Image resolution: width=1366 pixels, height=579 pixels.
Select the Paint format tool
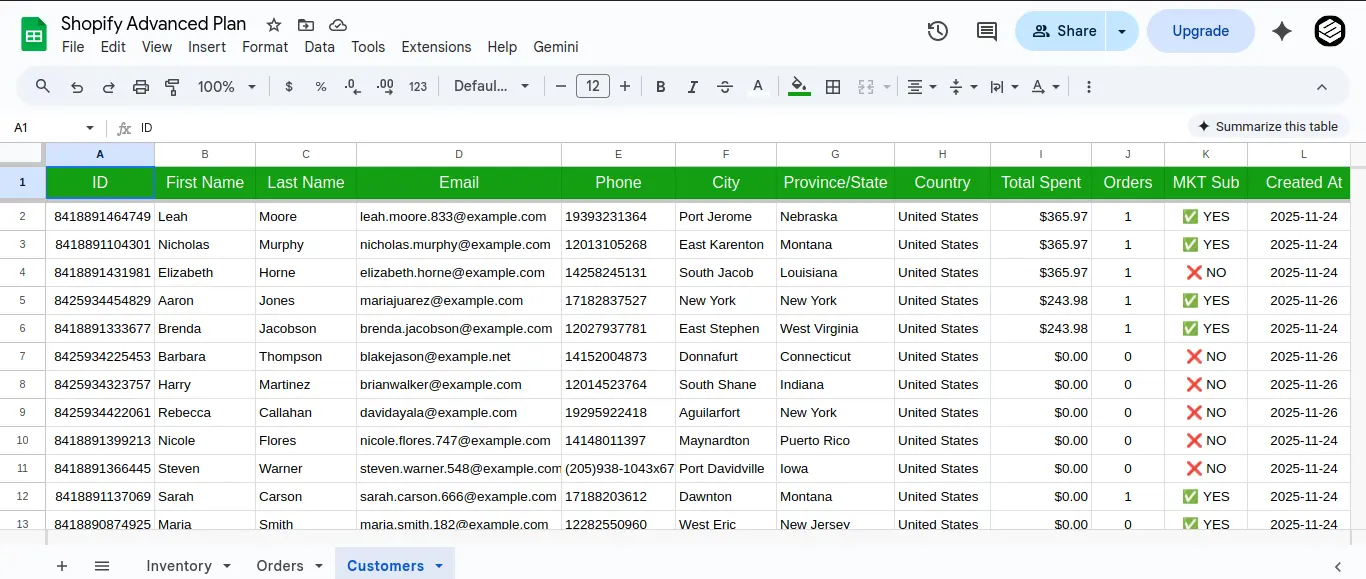pos(172,86)
